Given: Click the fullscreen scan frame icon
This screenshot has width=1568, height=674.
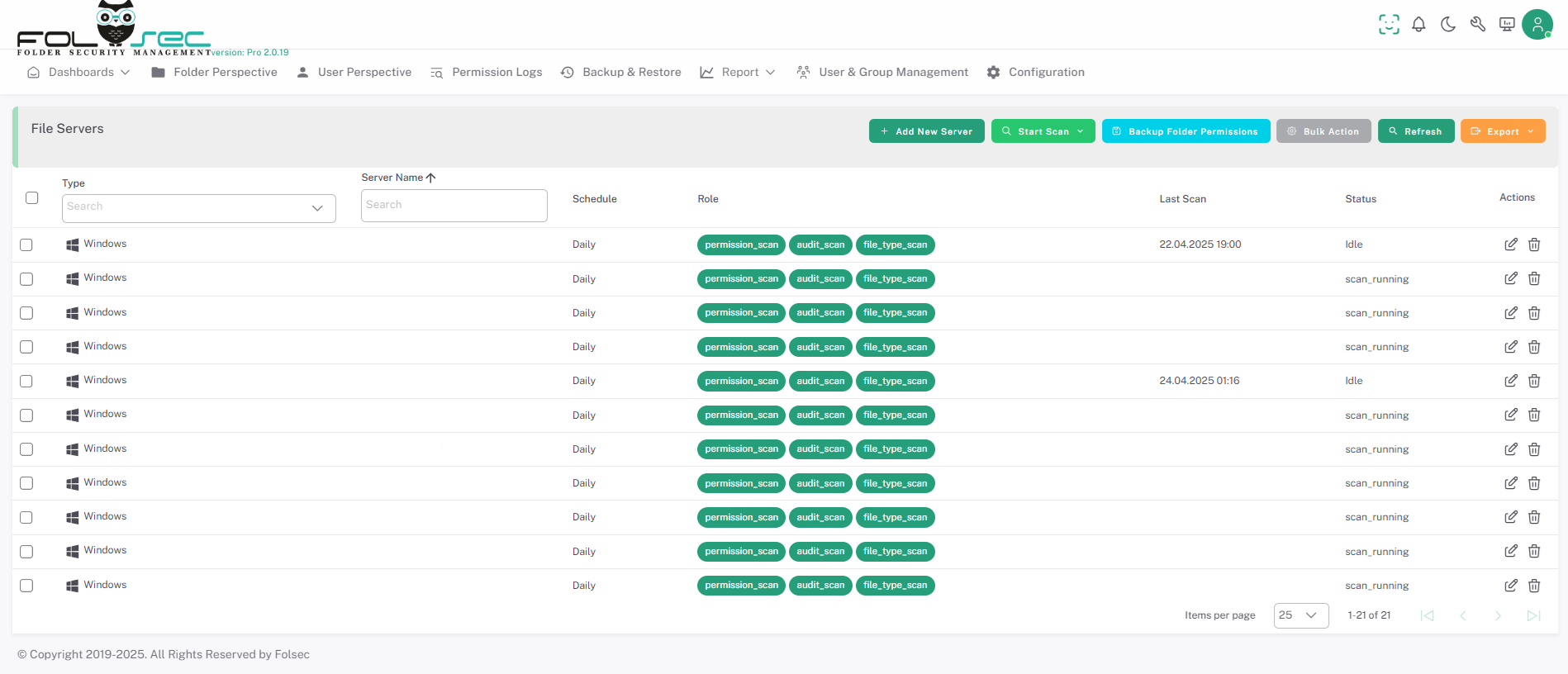Looking at the screenshot, I should (1389, 25).
